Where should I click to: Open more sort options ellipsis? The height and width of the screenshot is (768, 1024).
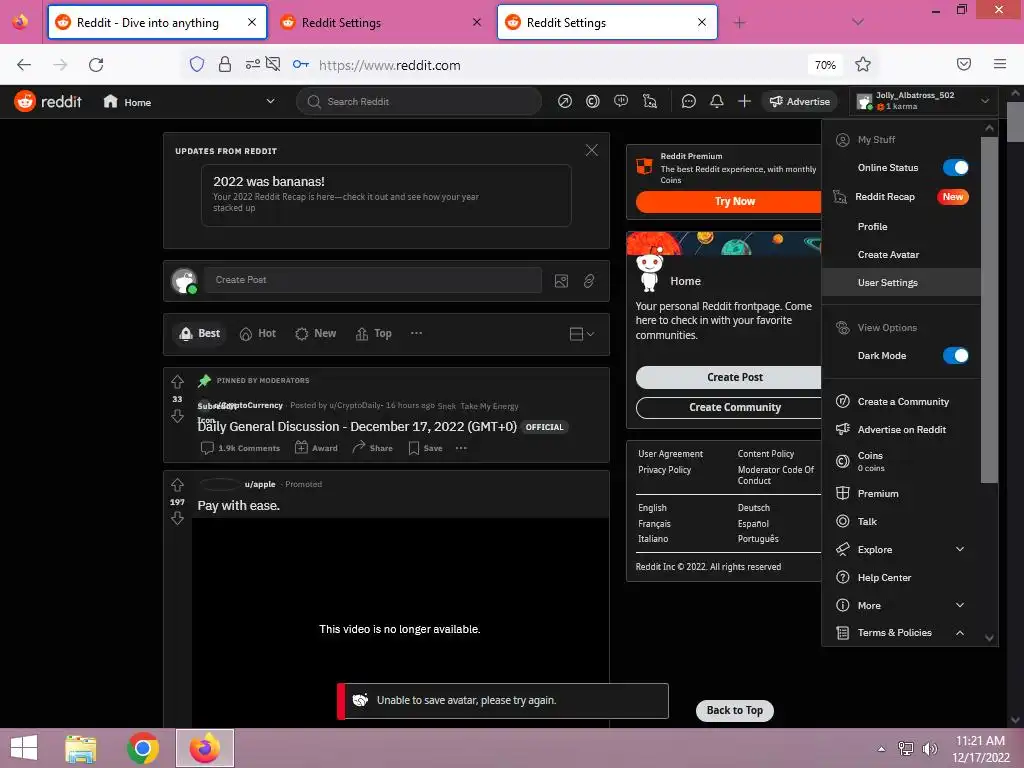click(416, 333)
